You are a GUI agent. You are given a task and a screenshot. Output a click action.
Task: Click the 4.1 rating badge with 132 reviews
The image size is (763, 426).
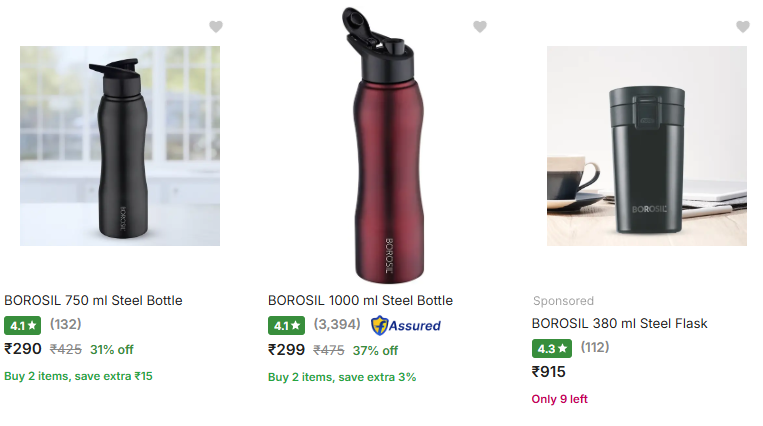point(22,325)
